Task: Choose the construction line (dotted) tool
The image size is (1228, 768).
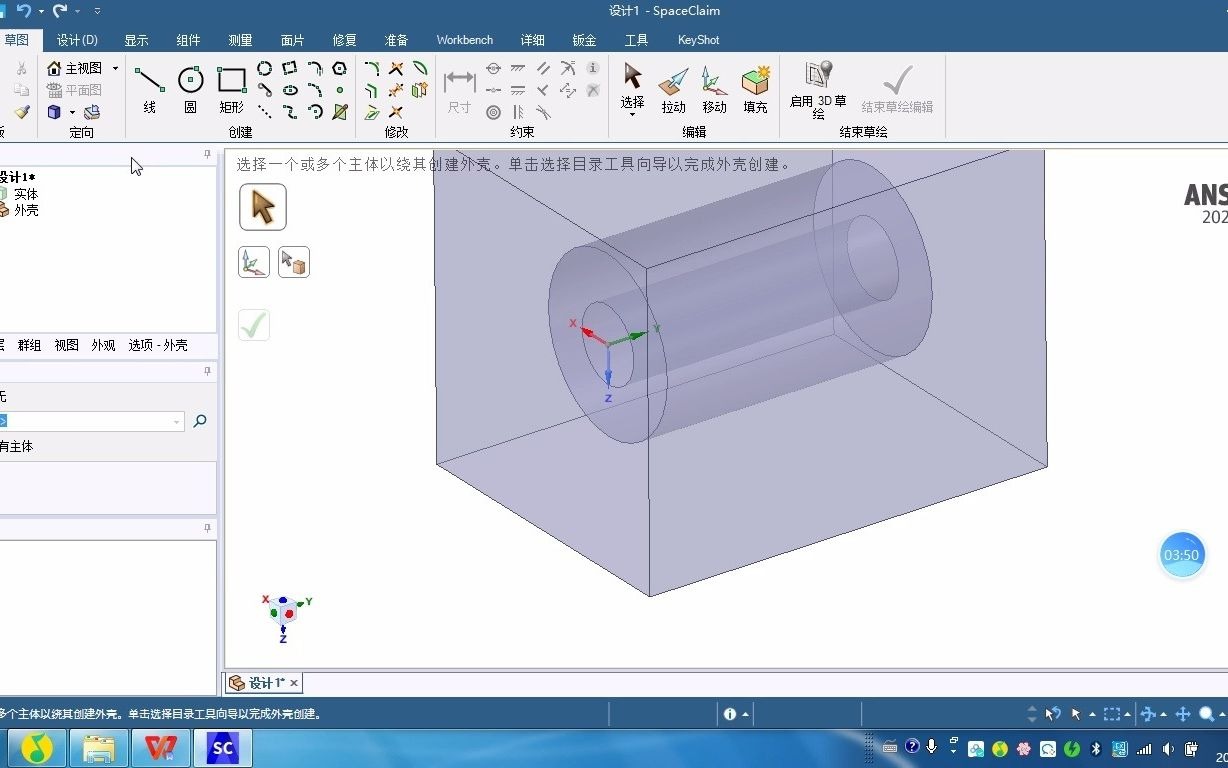Action: (x=264, y=112)
